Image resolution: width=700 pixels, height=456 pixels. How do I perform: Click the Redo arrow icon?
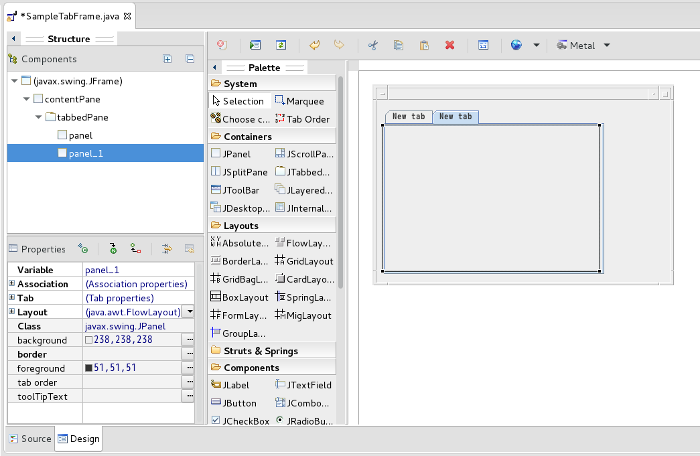click(339, 45)
